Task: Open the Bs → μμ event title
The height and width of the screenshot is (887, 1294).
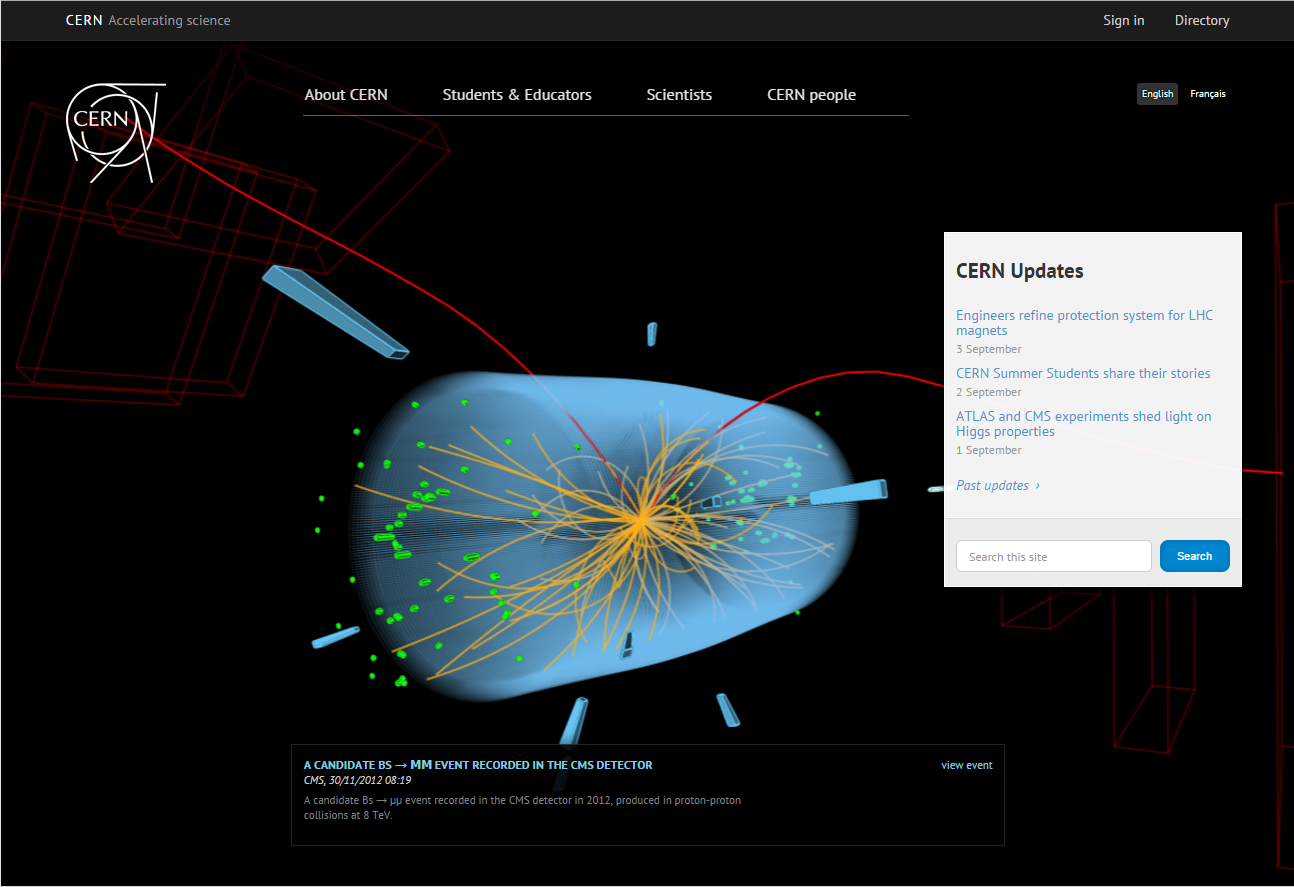Action: click(x=478, y=765)
